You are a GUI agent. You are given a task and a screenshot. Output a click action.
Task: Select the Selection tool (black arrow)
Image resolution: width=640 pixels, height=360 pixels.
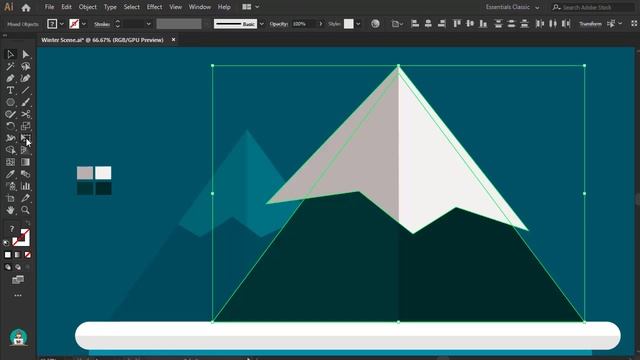pyautogui.click(x=10, y=54)
